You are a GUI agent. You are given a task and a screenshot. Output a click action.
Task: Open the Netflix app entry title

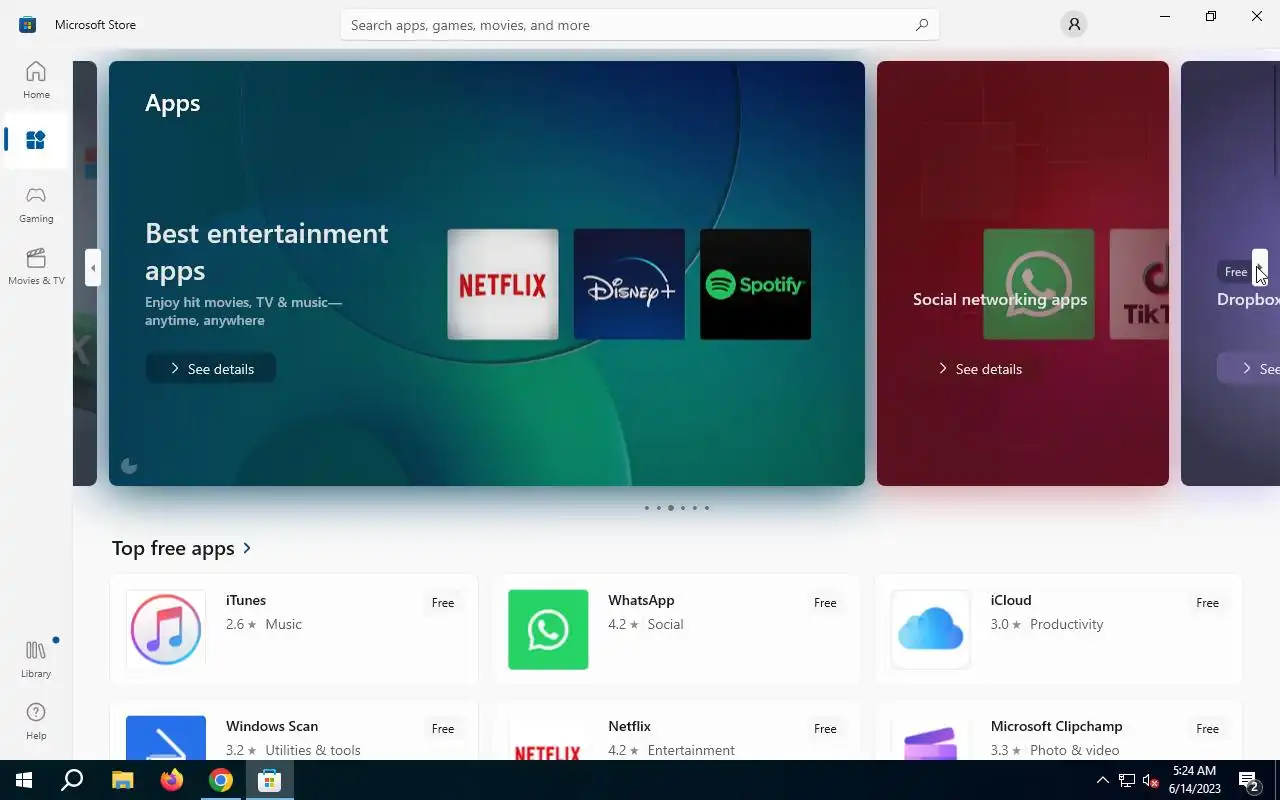click(x=629, y=726)
